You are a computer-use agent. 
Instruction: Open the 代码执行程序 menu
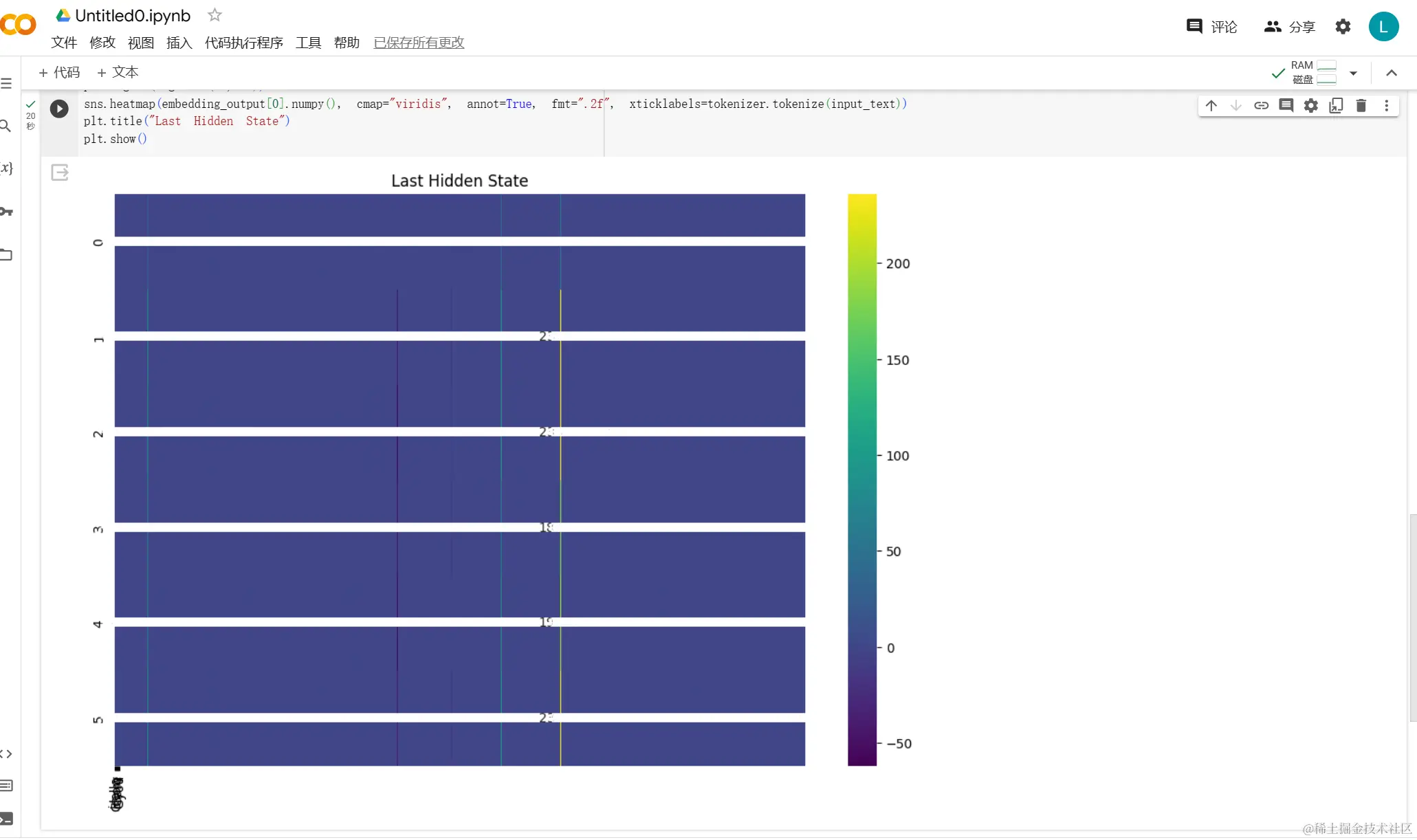pyautogui.click(x=244, y=43)
